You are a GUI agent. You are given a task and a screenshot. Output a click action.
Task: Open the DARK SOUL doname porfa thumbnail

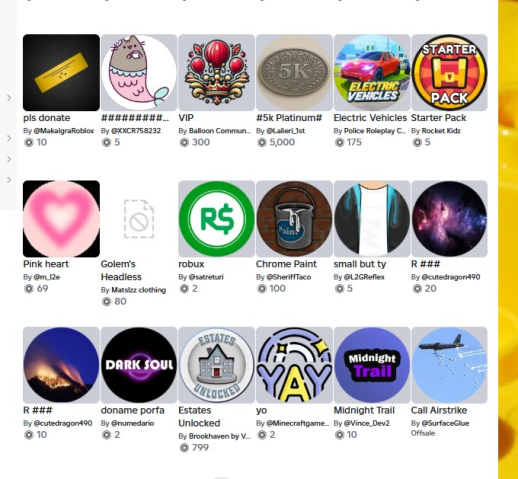139,365
